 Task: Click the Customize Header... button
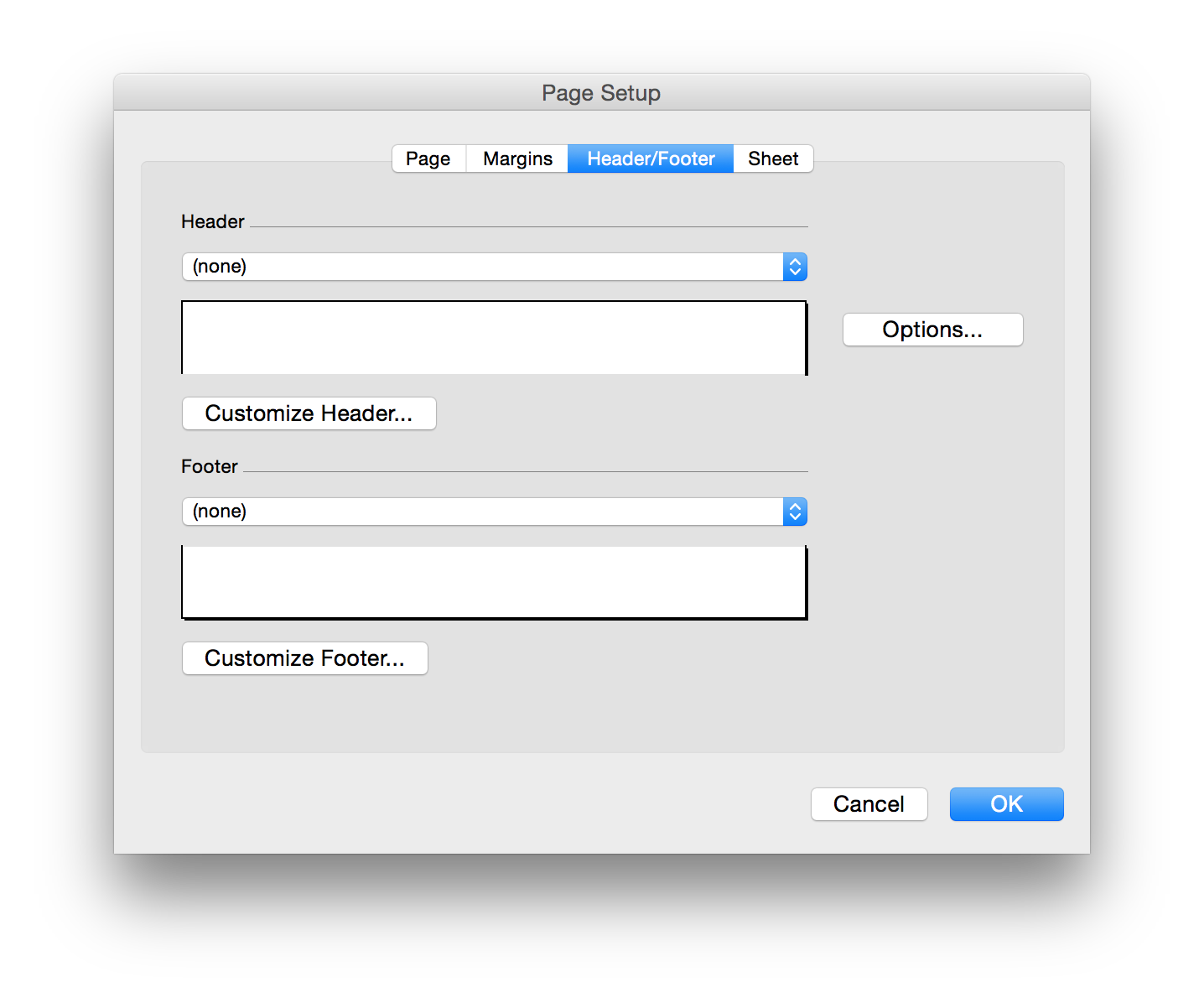click(309, 413)
